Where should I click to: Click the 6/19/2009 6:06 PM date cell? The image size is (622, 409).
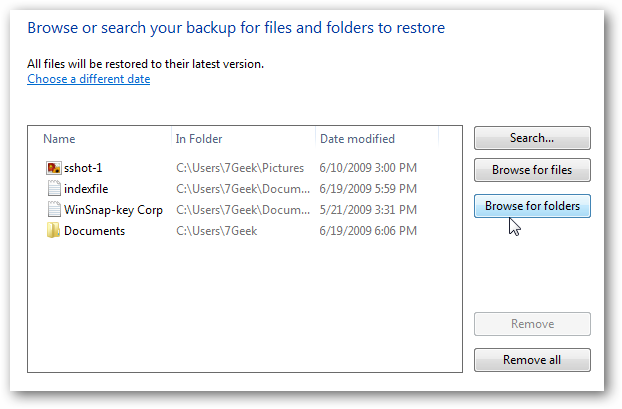(369, 231)
